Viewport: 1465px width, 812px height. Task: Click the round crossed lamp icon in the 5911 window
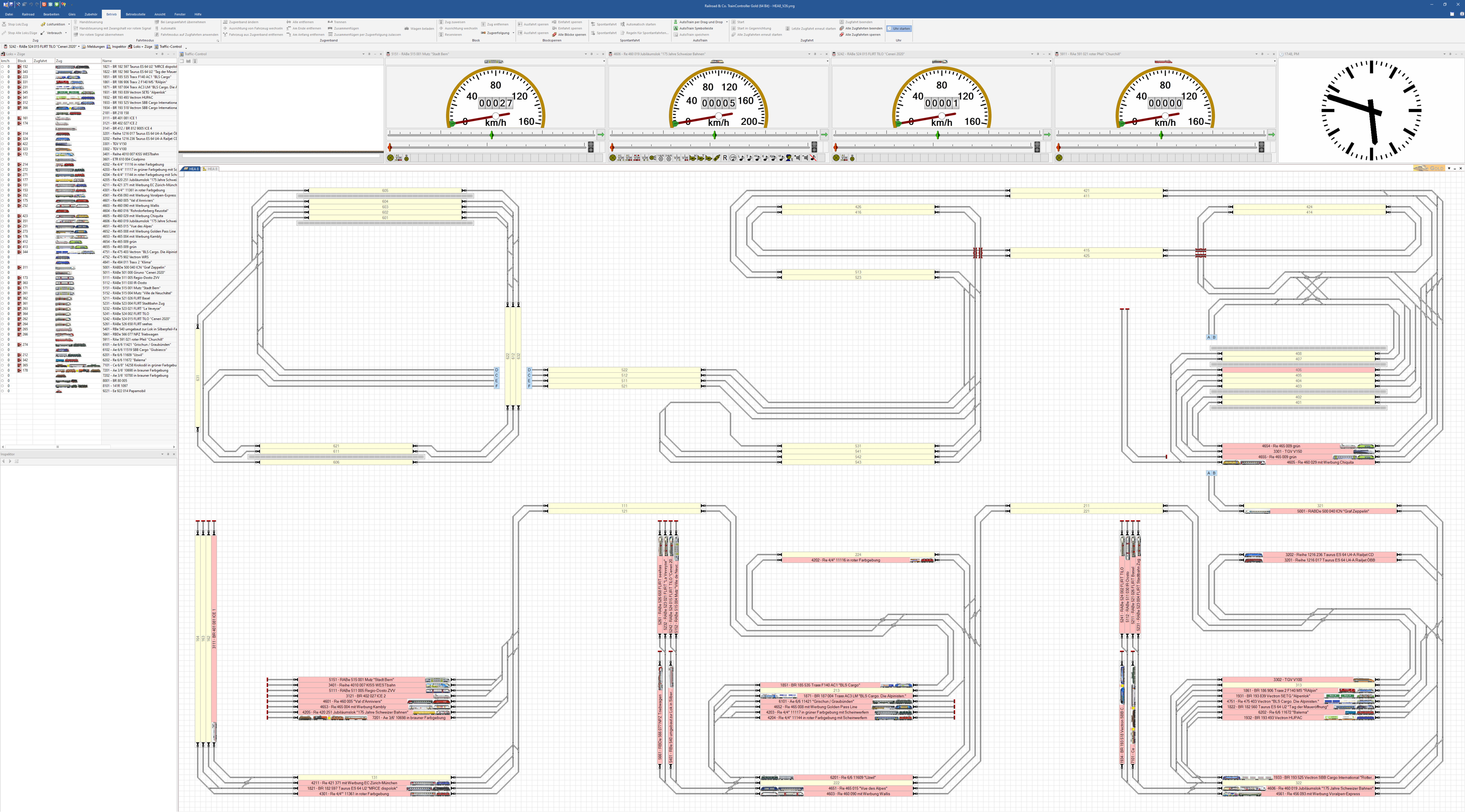(x=1059, y=158)
